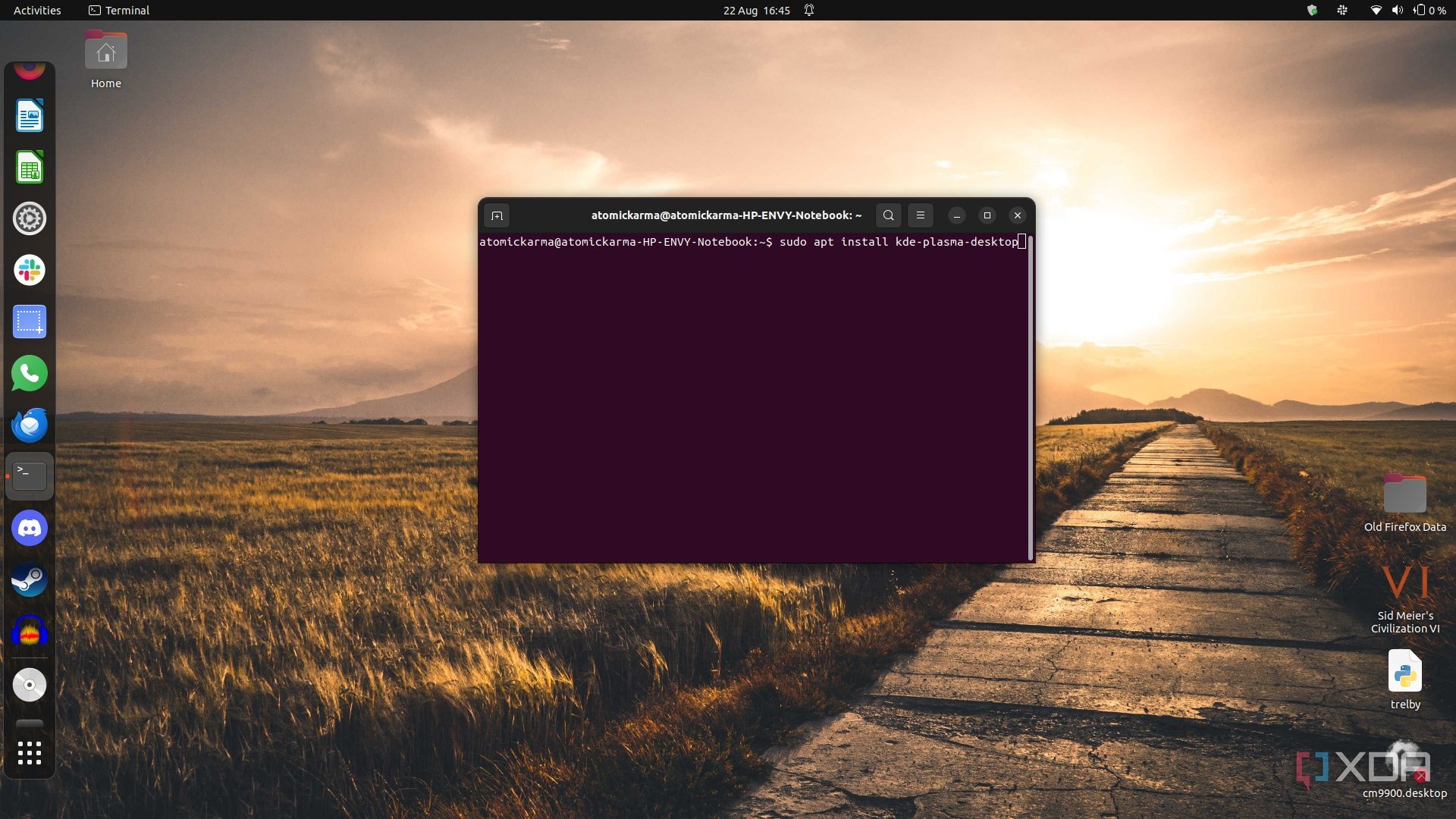
Task: Open WhatsApp from the dock
Action: pyautogui.click(x=30, y=374)
